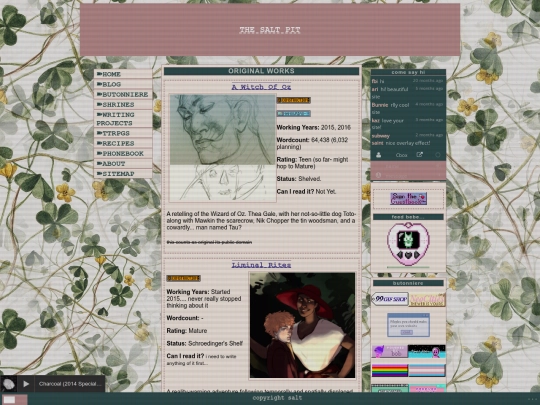Click the rainbow pride flag badge
This screenshot has width=540, height=405.
pos(390,371)
